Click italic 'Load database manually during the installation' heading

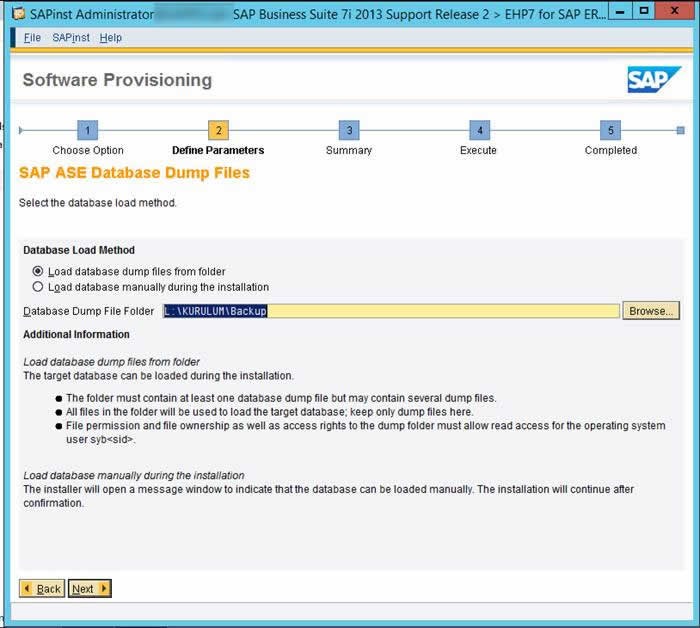[134, 476]
